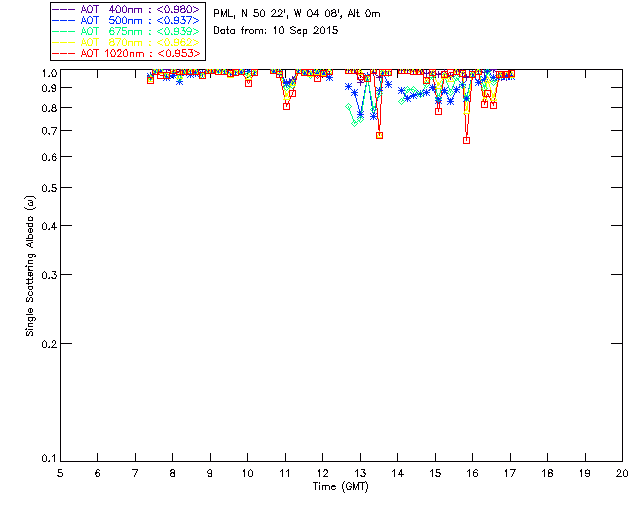The width and height of the screenshot is (640, 512).
Task: Click the 0.7 y-axis tick label
Action: pos(49,131)
